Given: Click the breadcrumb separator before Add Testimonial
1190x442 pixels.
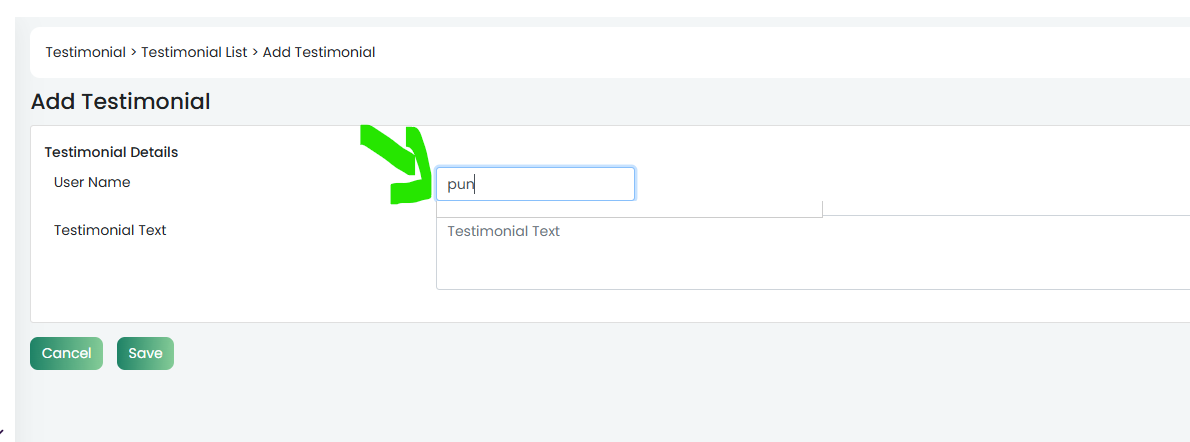Looking at the screenshot, I should click(255, 52).
